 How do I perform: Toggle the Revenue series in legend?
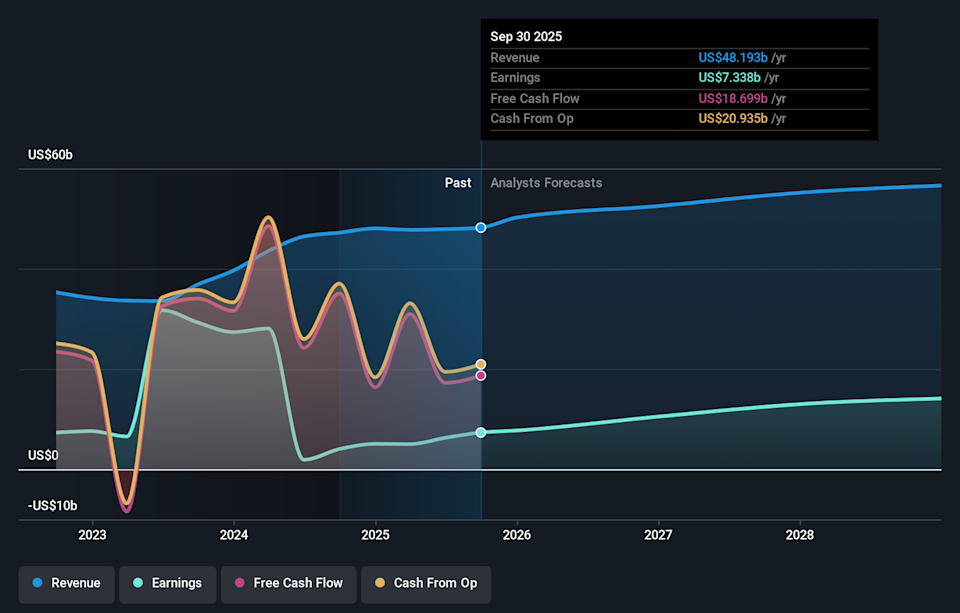pos(66,583)
